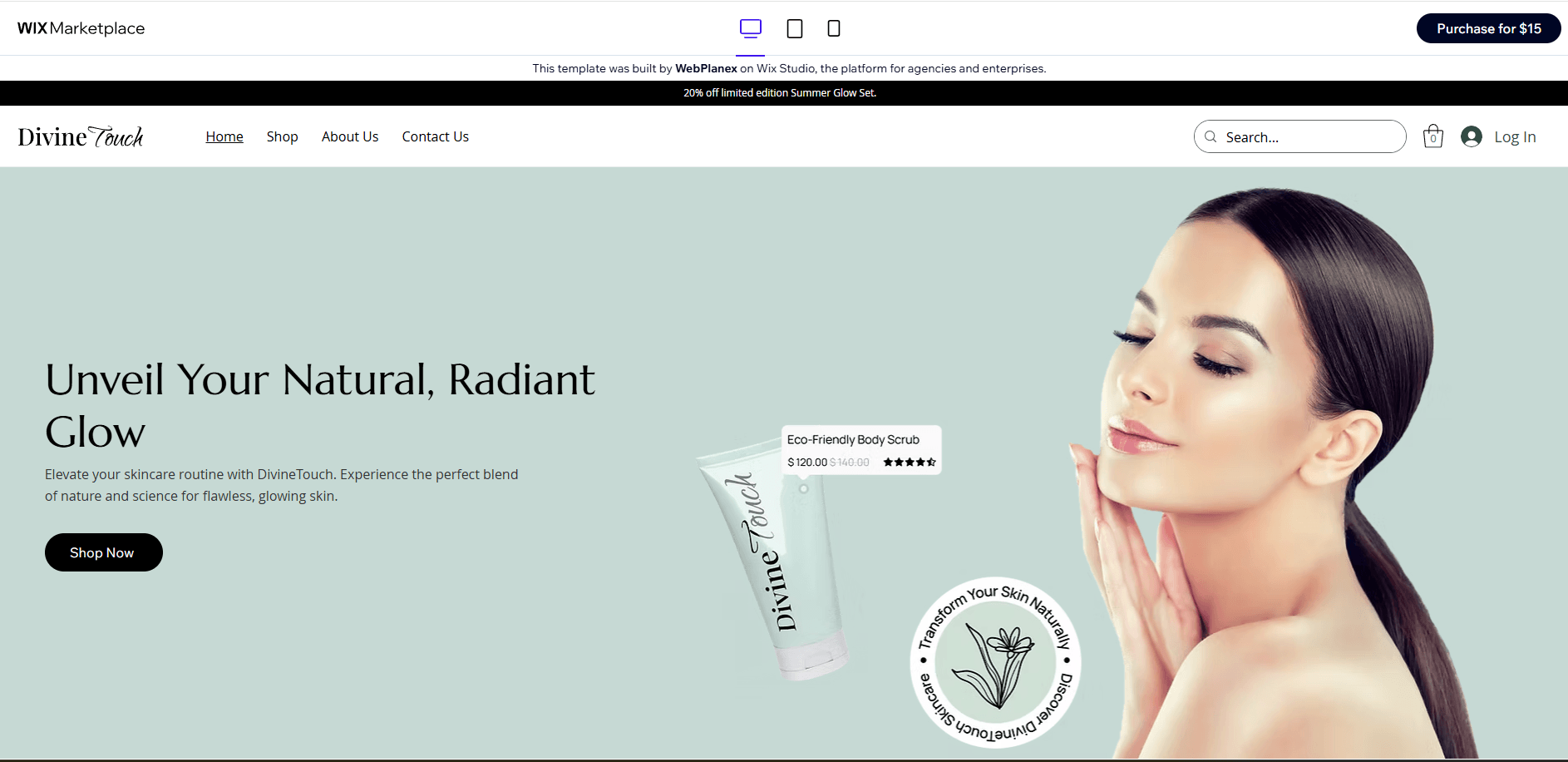Go to the Contact Us page
Image resolution: width=1568 pixels, height=762 pixels.
pos(435,136)
